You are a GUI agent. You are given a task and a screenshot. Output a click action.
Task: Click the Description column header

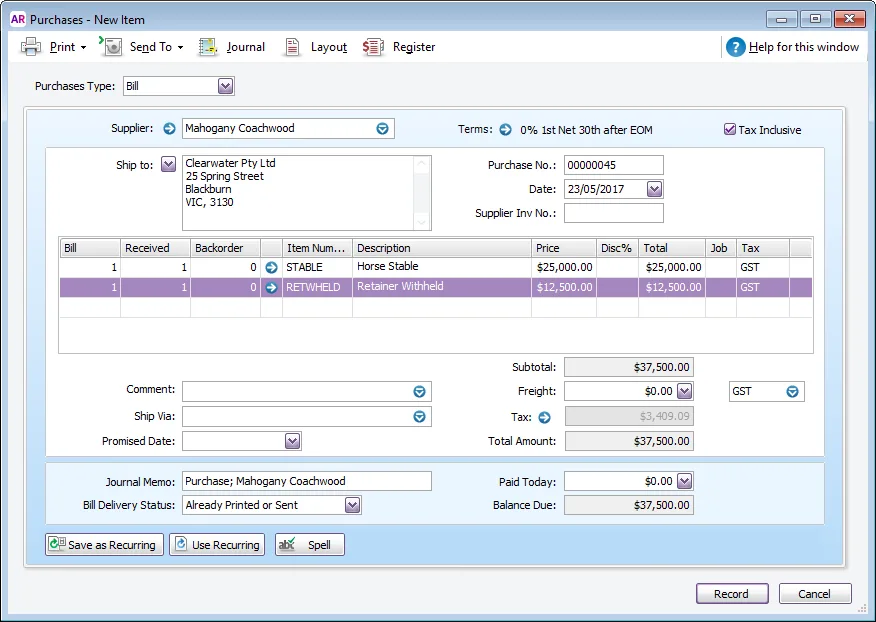click(x=442, y=248)
